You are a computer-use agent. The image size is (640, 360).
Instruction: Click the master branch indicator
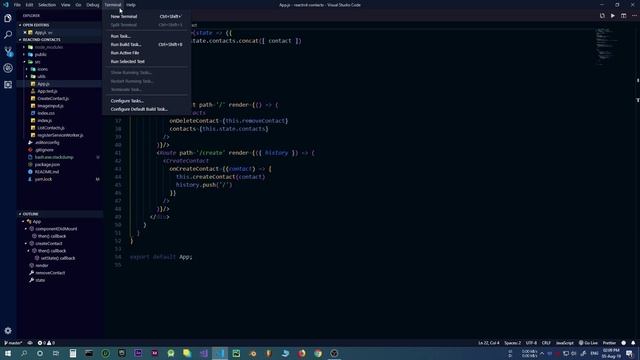pyautogui.click(x=13, y=343)
